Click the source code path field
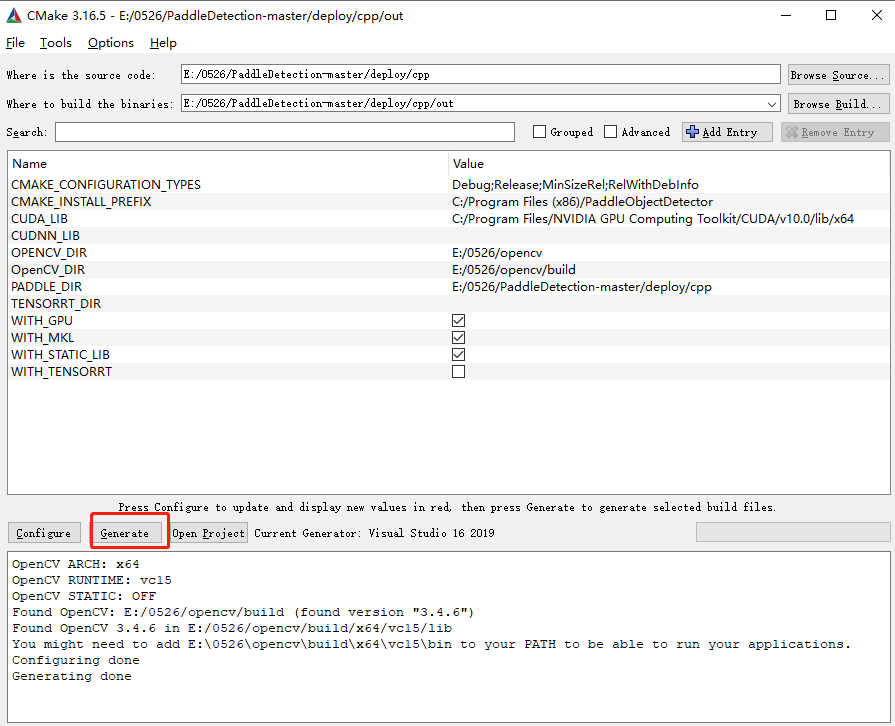The width and height of the screenshot is (895, 726). click(481, 74)
